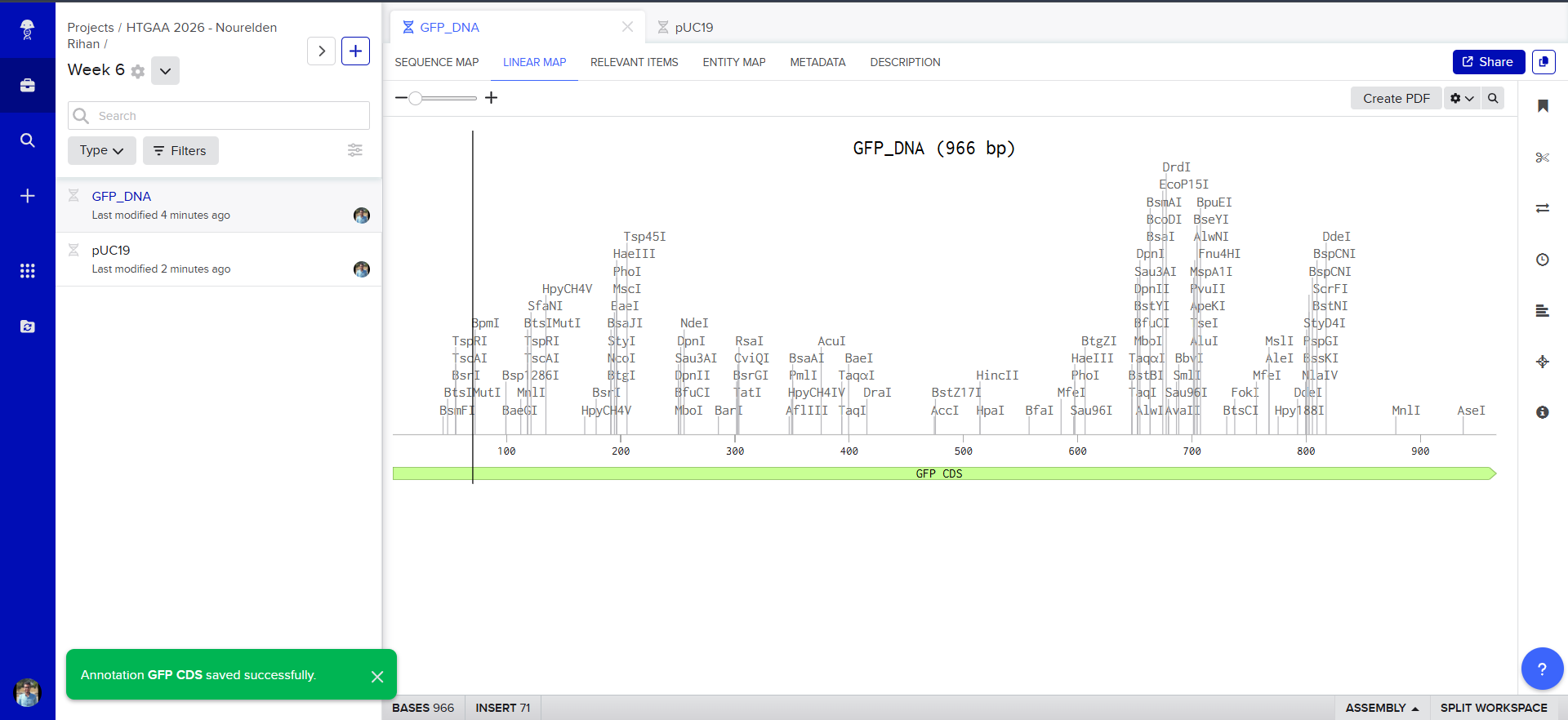
Task: Zoom in the linear map with plus
Action: tap(491, 98)
